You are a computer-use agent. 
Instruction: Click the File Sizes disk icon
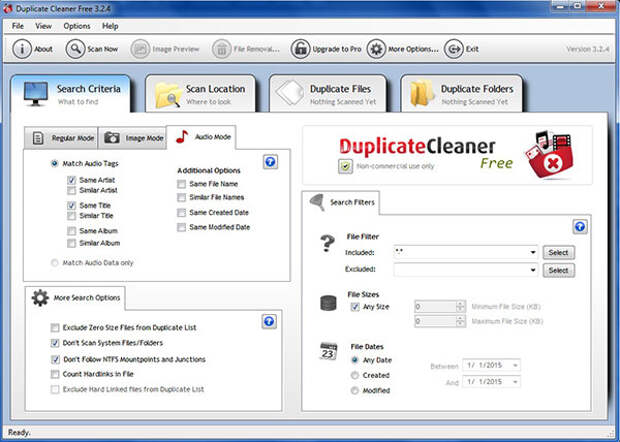coord(328,303)
